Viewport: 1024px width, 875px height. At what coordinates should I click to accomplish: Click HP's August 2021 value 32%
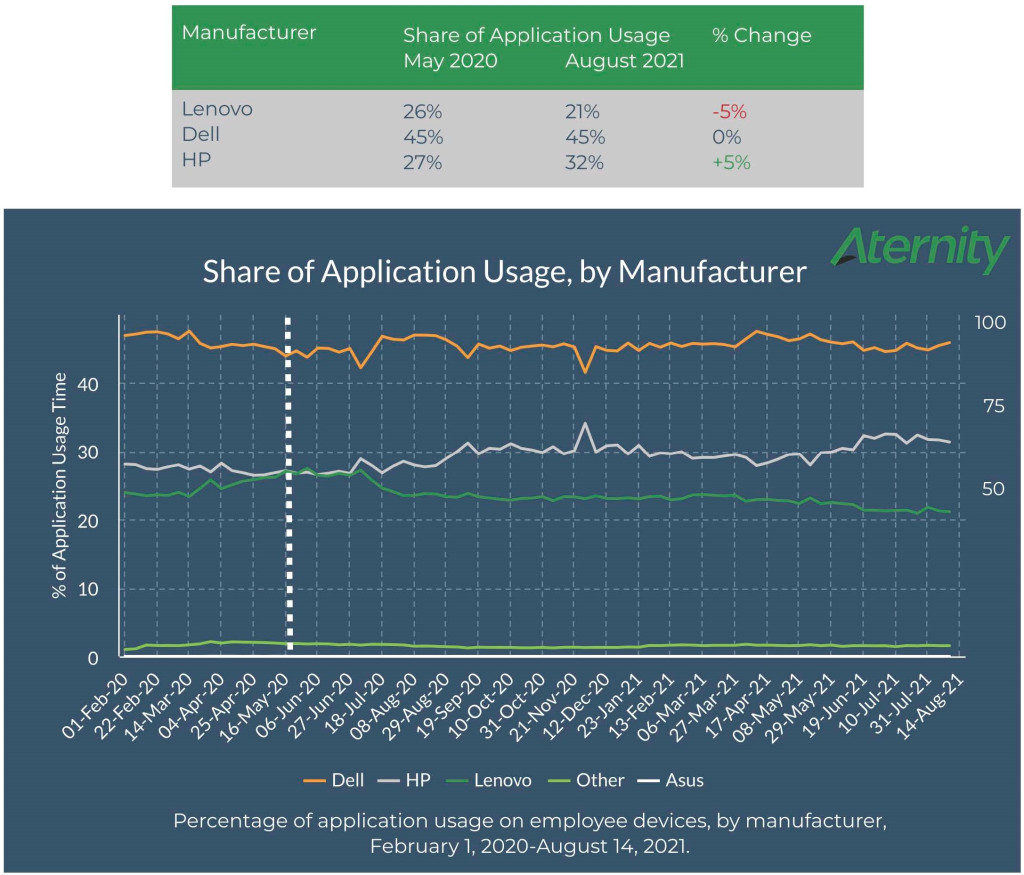point(584,163)
